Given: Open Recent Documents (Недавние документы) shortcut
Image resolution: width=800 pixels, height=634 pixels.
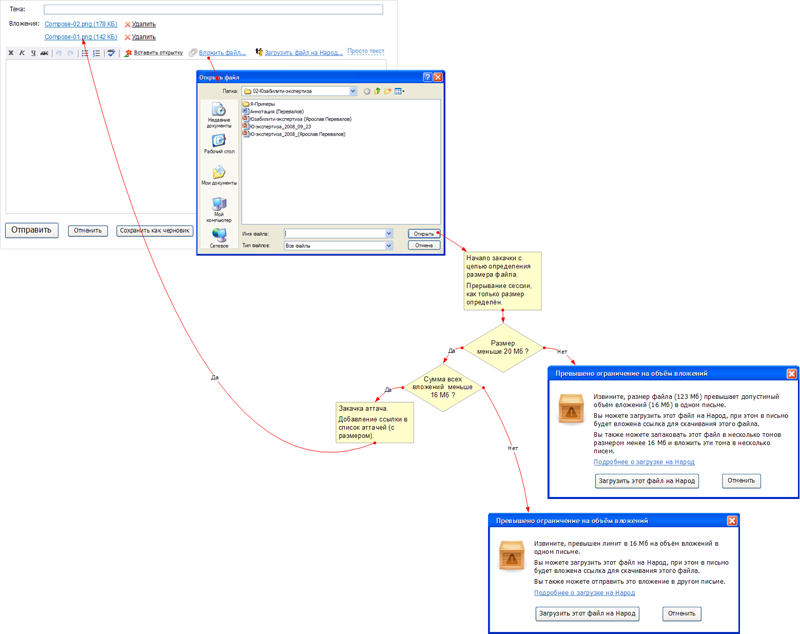Looking at the screenshot, I should click(x=219, y=116).
